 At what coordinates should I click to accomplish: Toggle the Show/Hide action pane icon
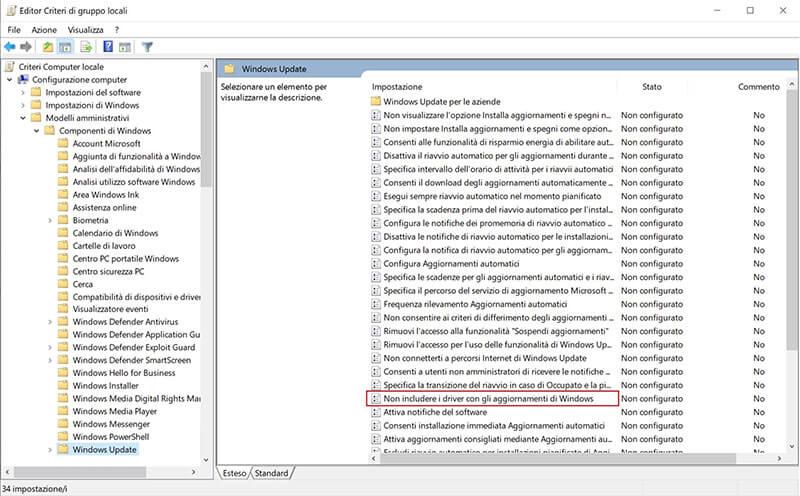coord(125,47)
